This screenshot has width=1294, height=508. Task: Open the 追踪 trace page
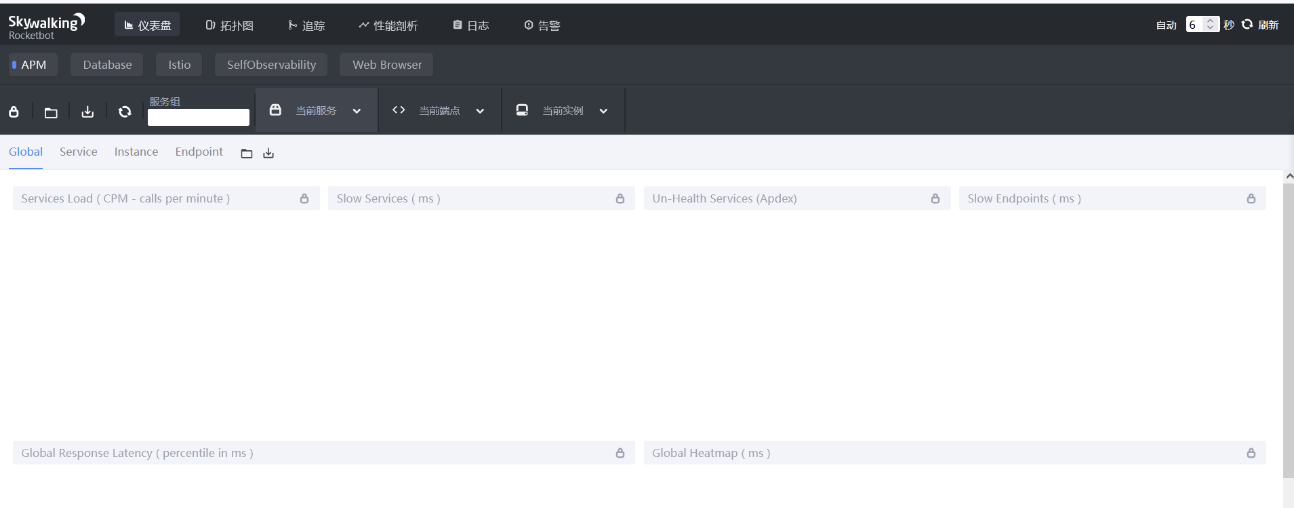coord(306,25)
